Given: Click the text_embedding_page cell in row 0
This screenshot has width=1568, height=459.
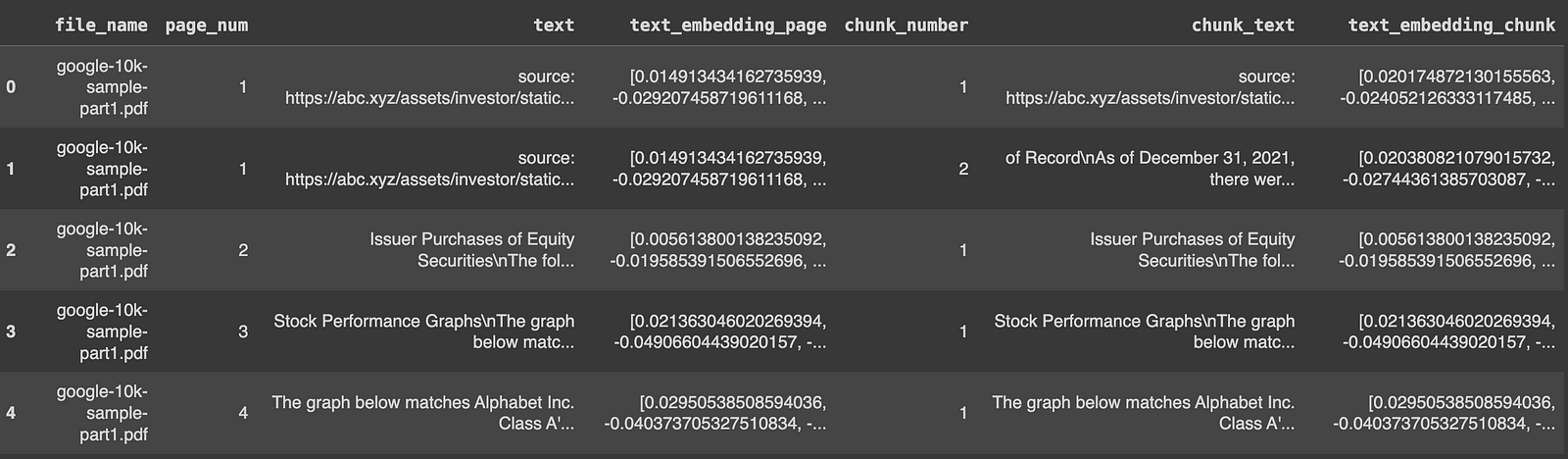Looking at the screenshot, I should [719, 87].
